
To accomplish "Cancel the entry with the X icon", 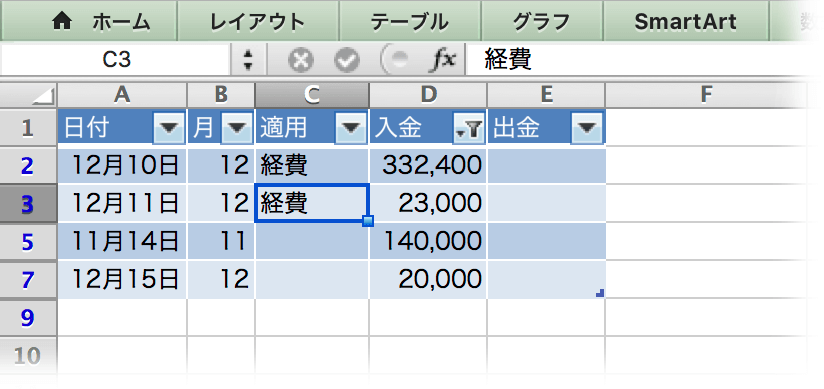I will pos(301,61).
